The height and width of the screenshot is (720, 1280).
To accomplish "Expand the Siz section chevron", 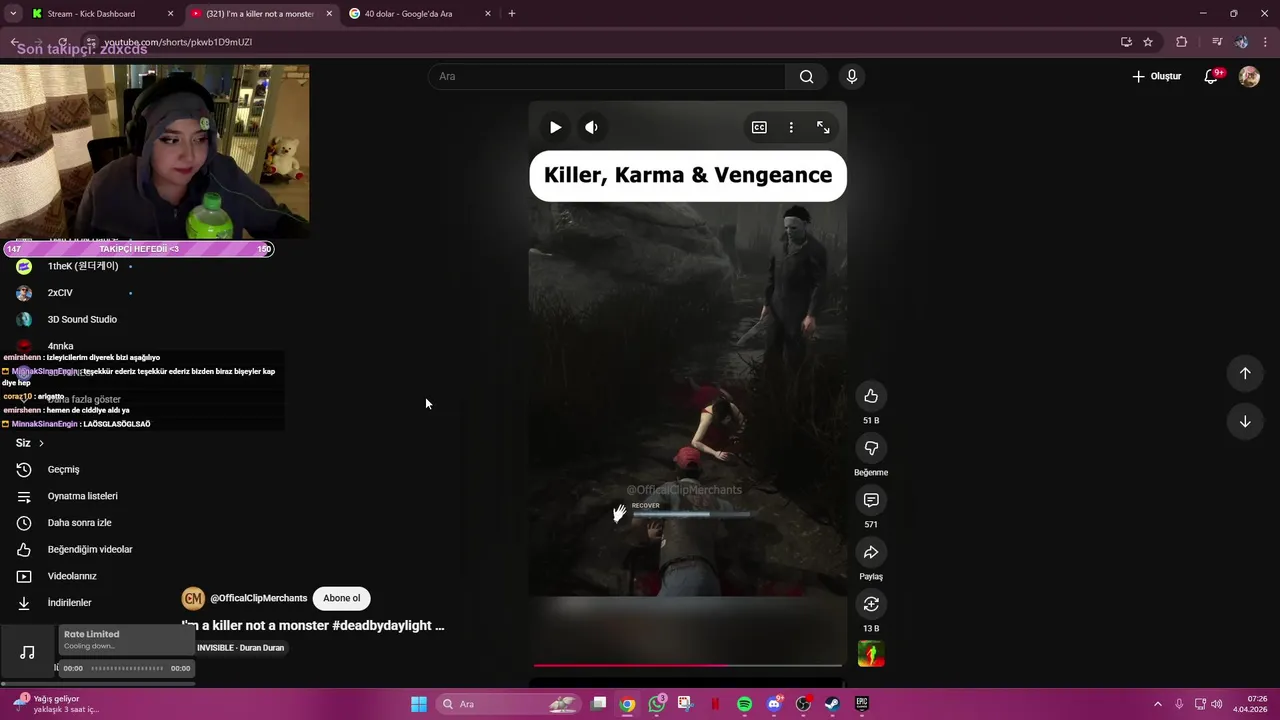I will coord(41,443).
